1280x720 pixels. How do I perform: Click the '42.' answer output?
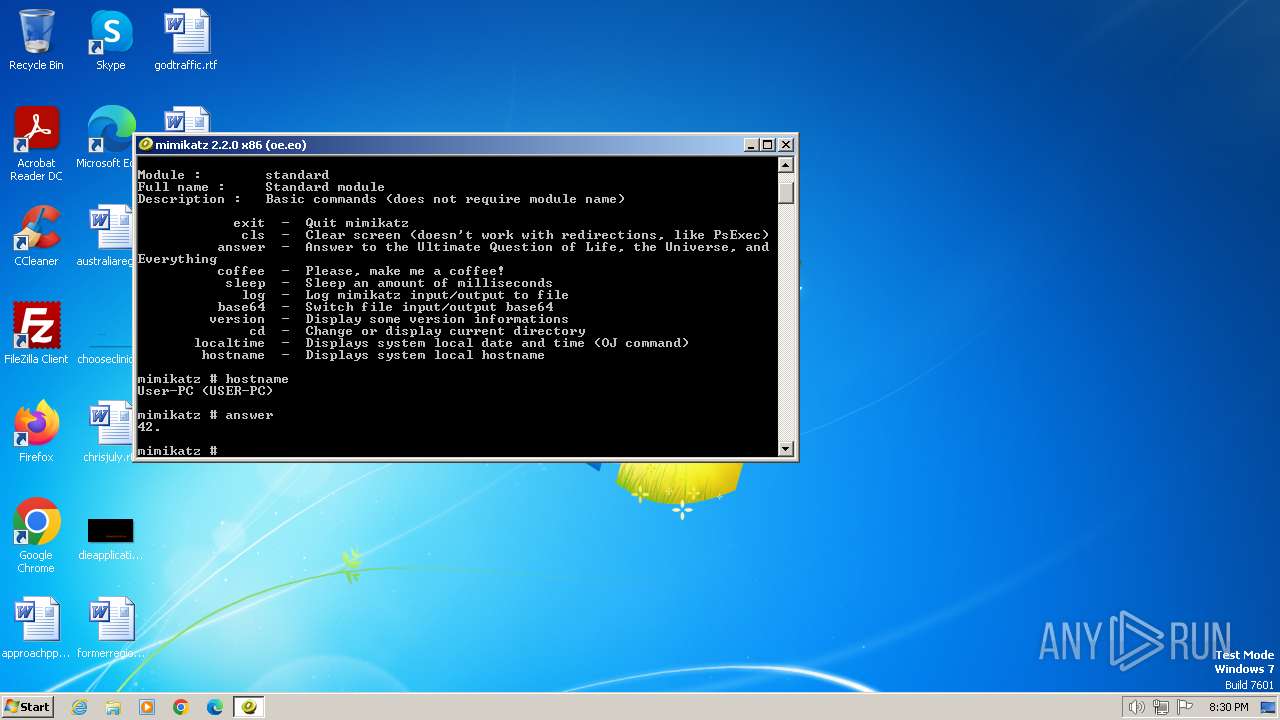[149, 427]
